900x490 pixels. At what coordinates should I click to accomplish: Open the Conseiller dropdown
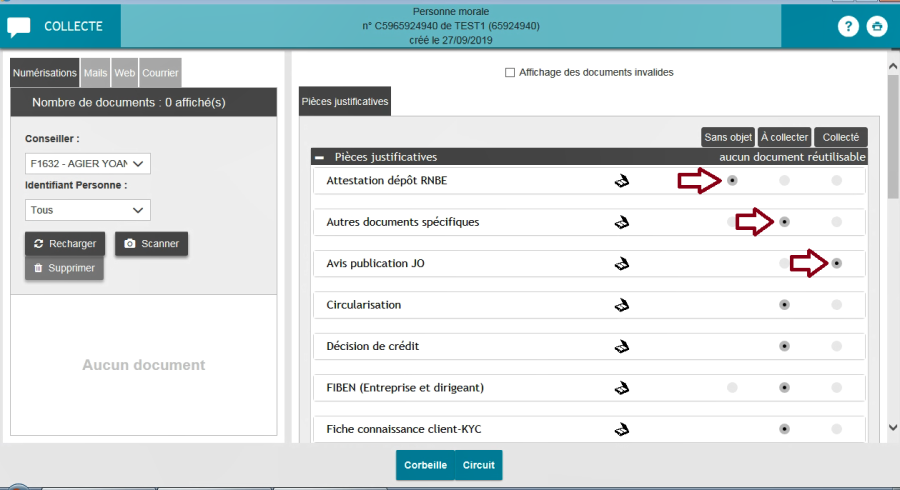click(x=87, y=163)
